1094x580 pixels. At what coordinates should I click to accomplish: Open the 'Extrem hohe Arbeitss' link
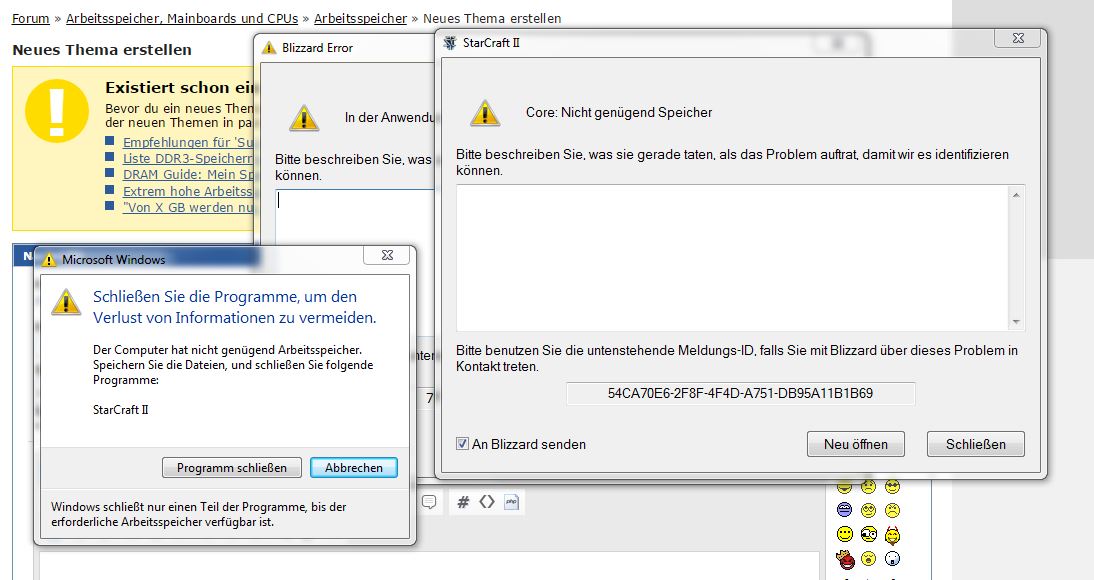coord(188,191)
